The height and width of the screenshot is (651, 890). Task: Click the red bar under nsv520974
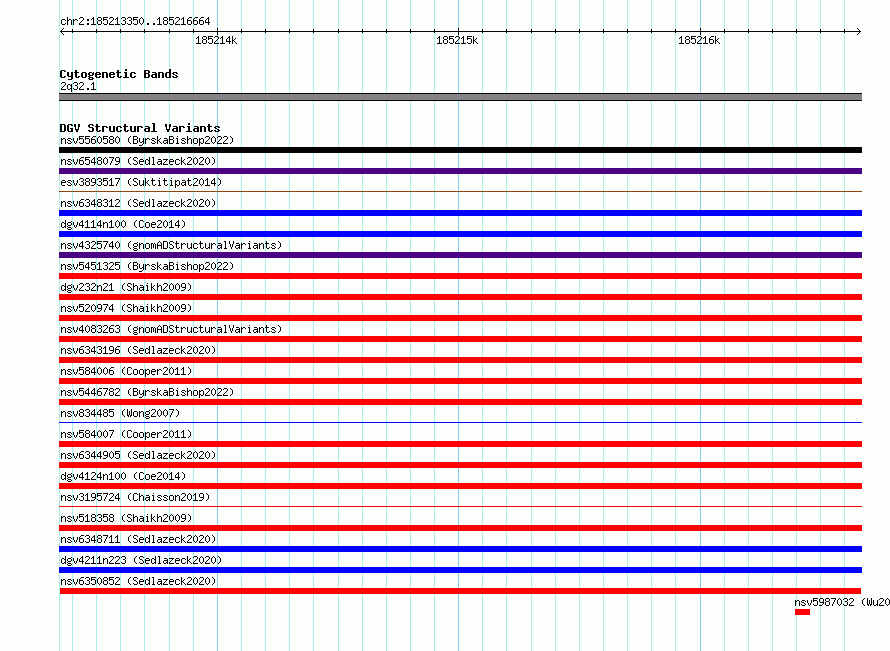point(460,318)
